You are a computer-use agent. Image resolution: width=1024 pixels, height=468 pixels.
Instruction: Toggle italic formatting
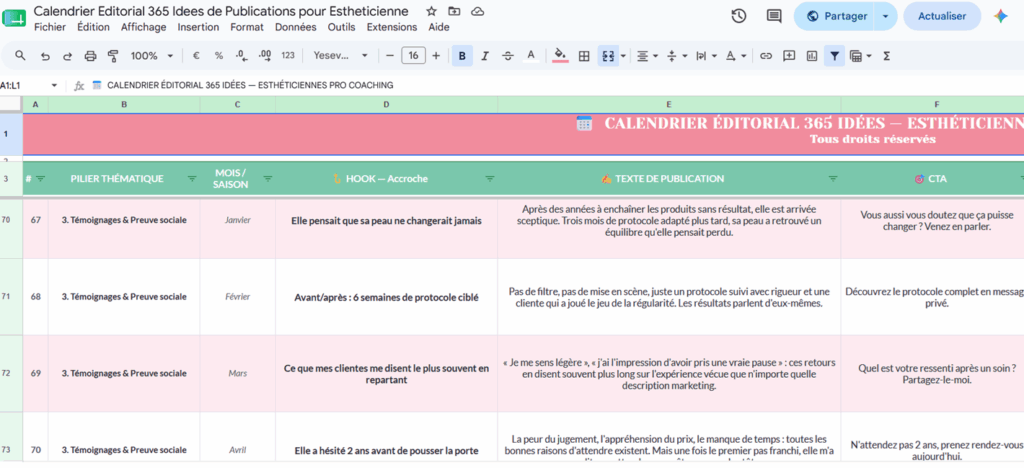point(485,56)
